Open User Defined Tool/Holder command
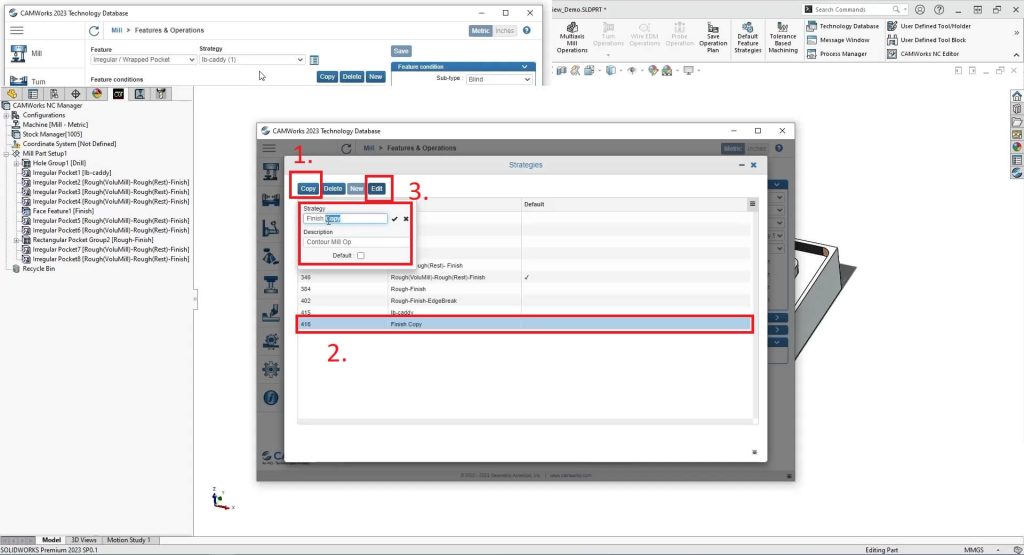This screenshot has width=1024, height=555. coord(929,26)
